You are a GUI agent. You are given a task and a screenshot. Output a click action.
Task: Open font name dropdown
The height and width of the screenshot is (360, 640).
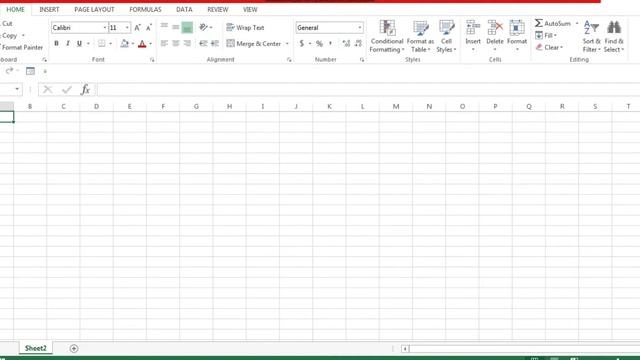click(x=104, y=27)
